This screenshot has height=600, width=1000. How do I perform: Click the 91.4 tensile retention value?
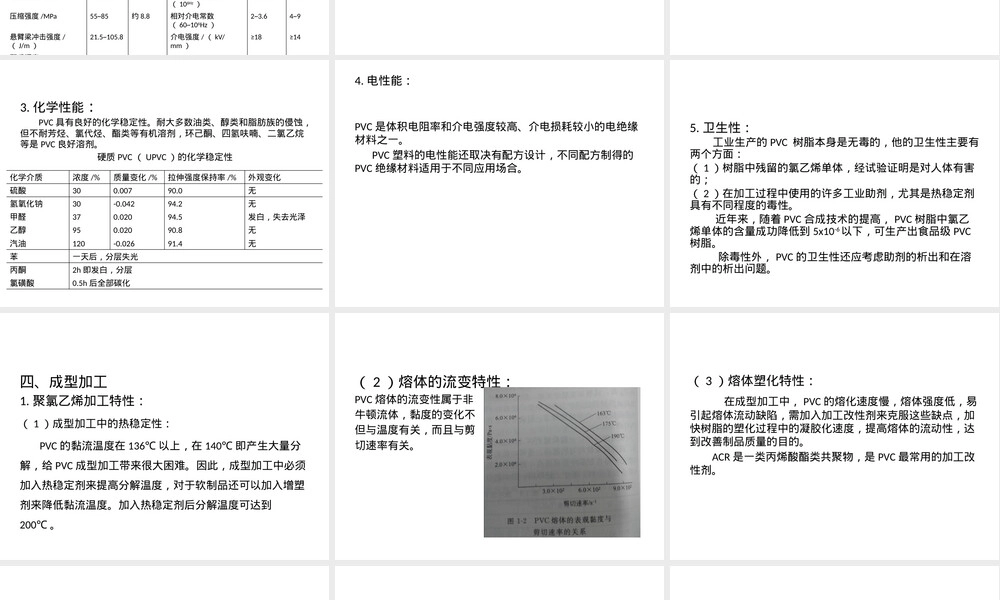175,244
